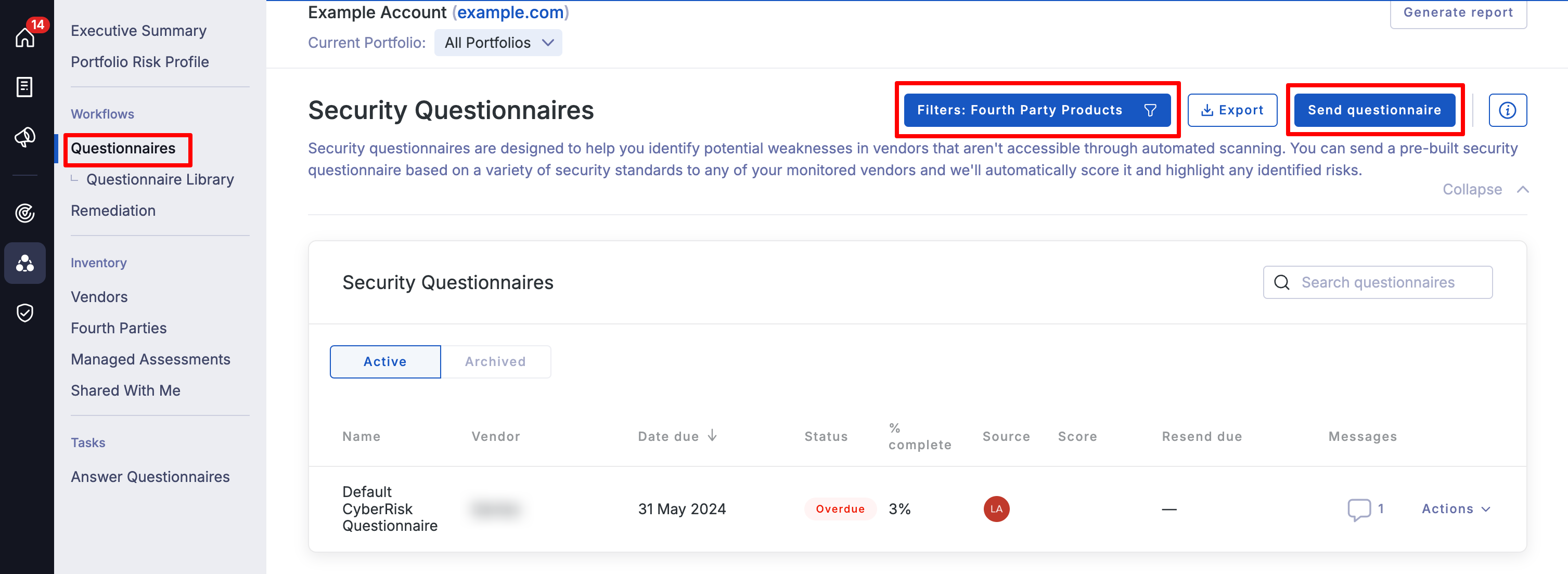Click the Send questionnaire button
This screenshot has width=1568, height=574.
pyautogui.click(x=1374, y=110)
